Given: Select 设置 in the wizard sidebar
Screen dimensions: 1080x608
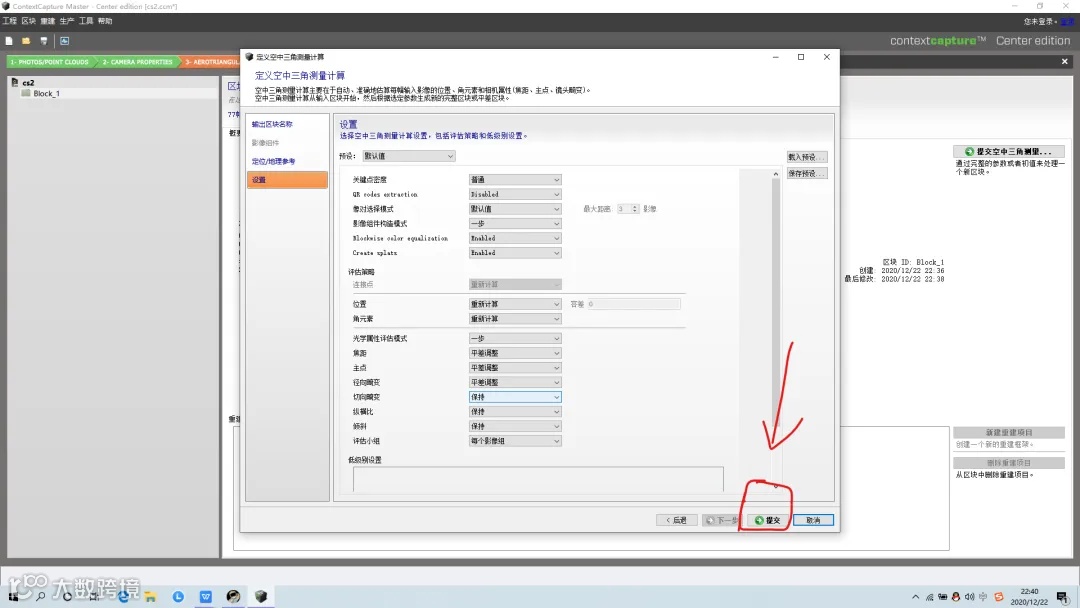Looking at the screenshot, I should [287, 180].
